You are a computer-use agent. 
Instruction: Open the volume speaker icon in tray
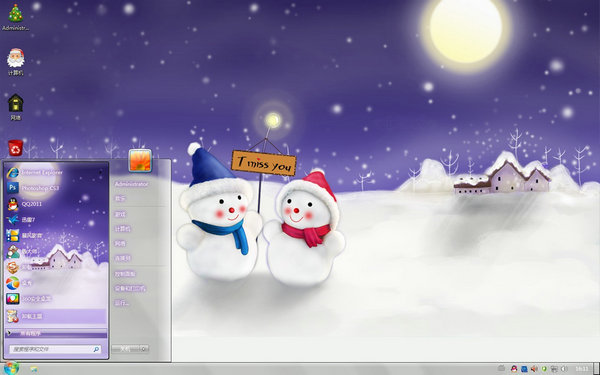pos(534,369)
